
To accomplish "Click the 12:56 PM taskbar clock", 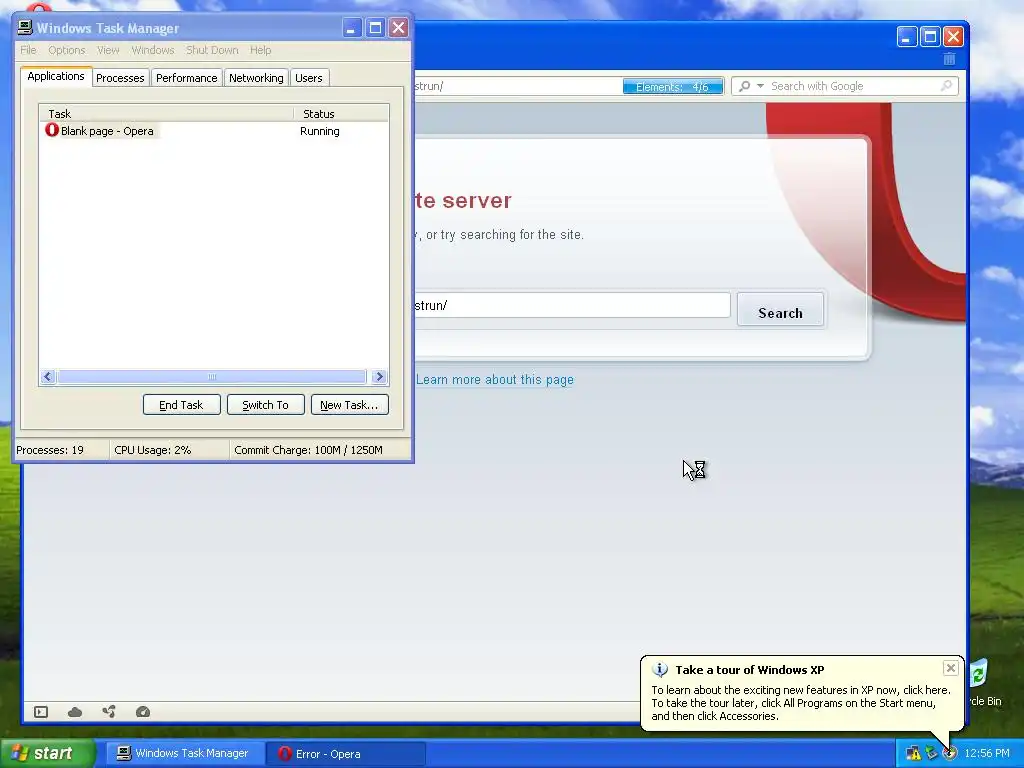I will 987,754.
